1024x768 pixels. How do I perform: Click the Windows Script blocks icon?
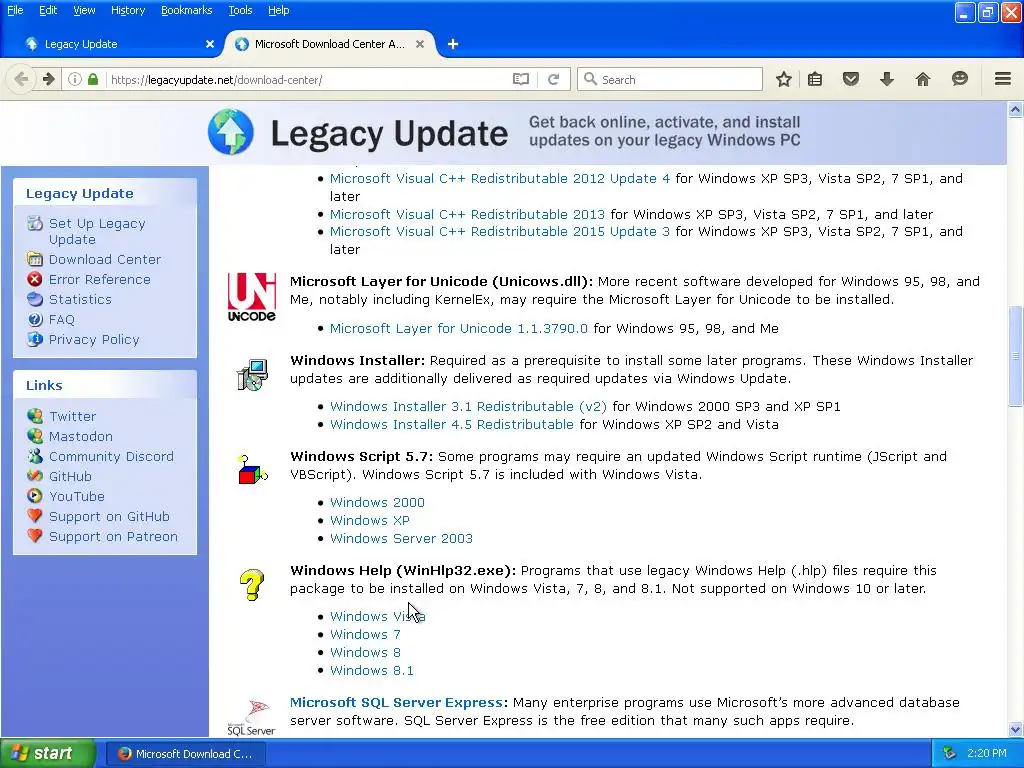(x=253, y=470)
